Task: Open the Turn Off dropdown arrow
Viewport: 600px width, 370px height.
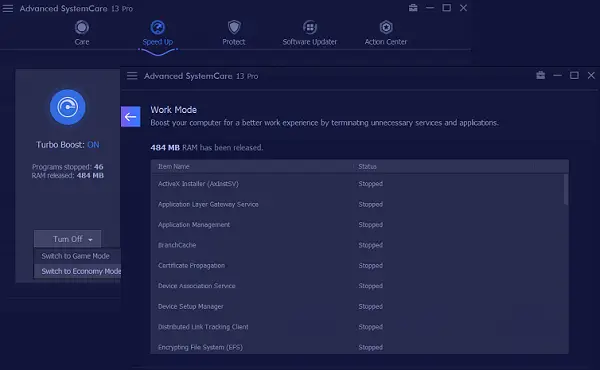Action: click(91, 240)
